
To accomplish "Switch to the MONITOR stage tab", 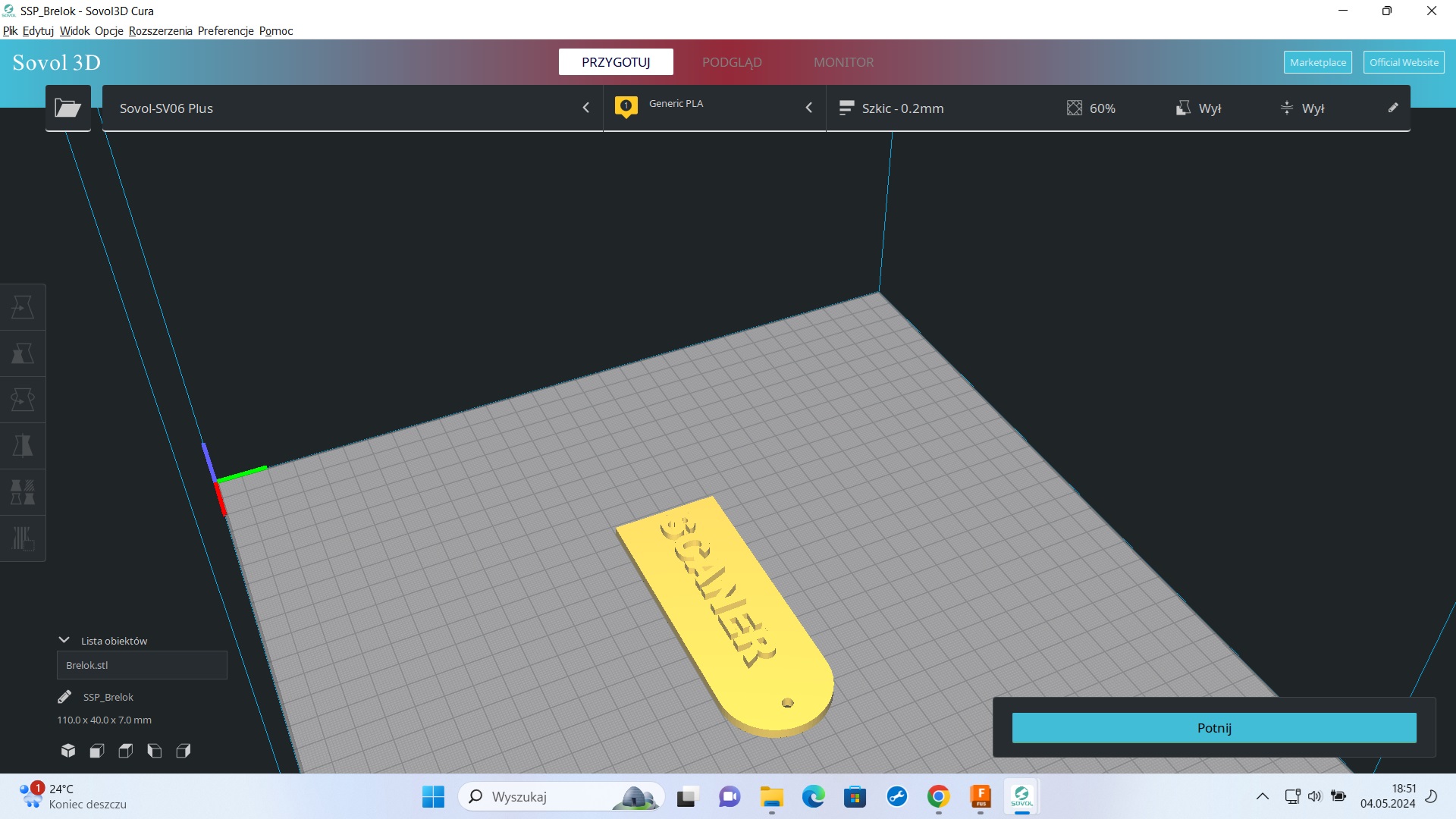I will point(843,62).
